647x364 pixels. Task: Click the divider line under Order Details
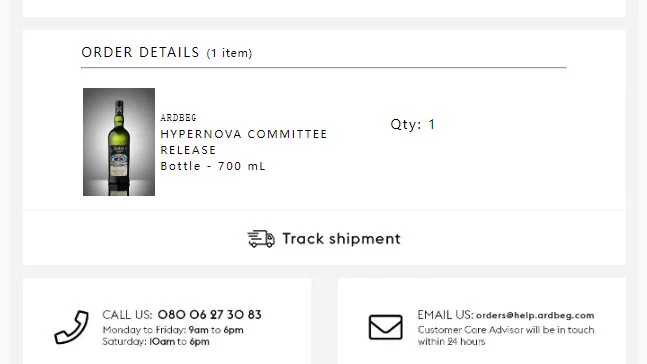pyautogui.click(x=324, y=67)
